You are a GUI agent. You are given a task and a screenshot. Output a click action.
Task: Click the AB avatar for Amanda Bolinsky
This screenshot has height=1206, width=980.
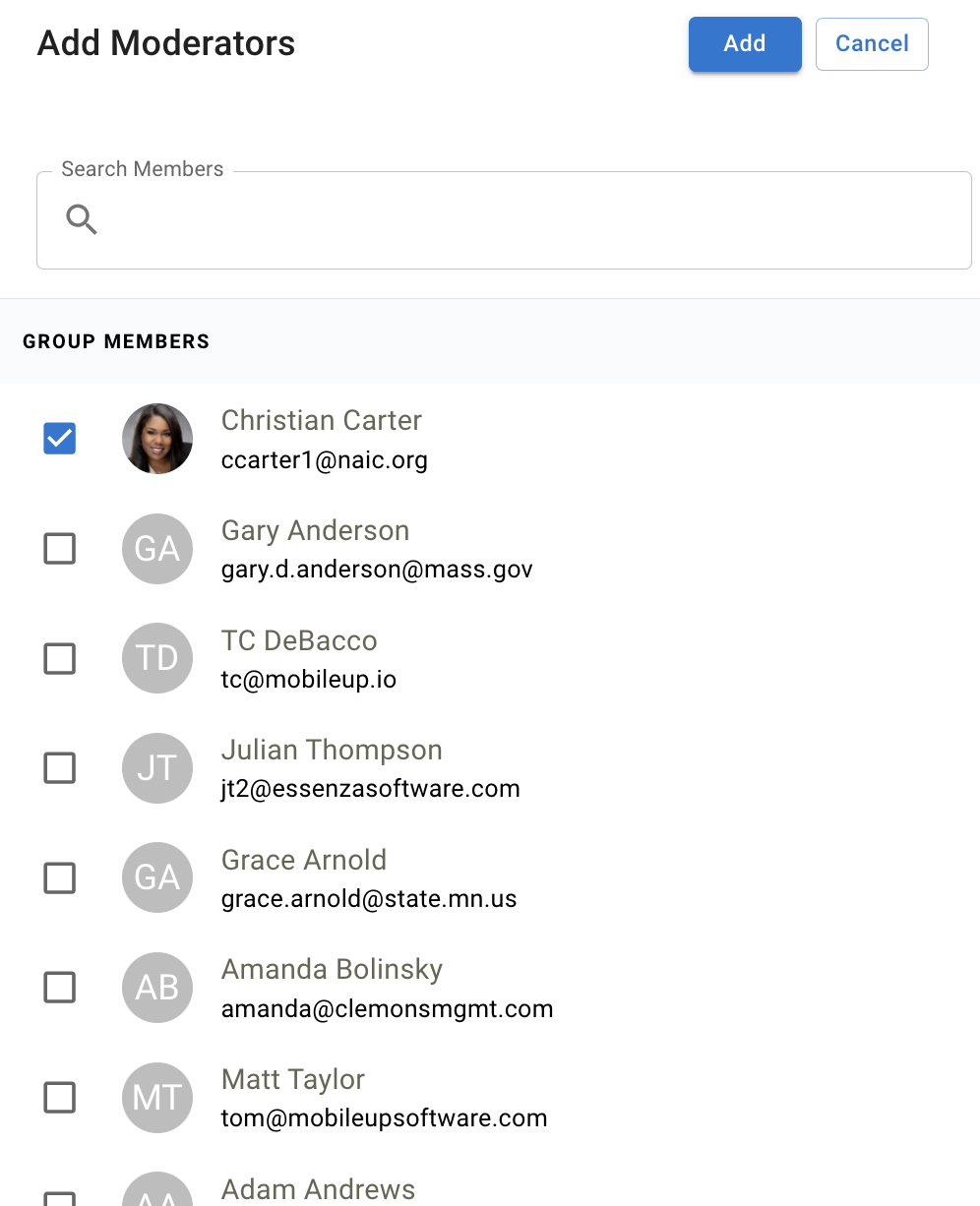click(x=157, y=988)
